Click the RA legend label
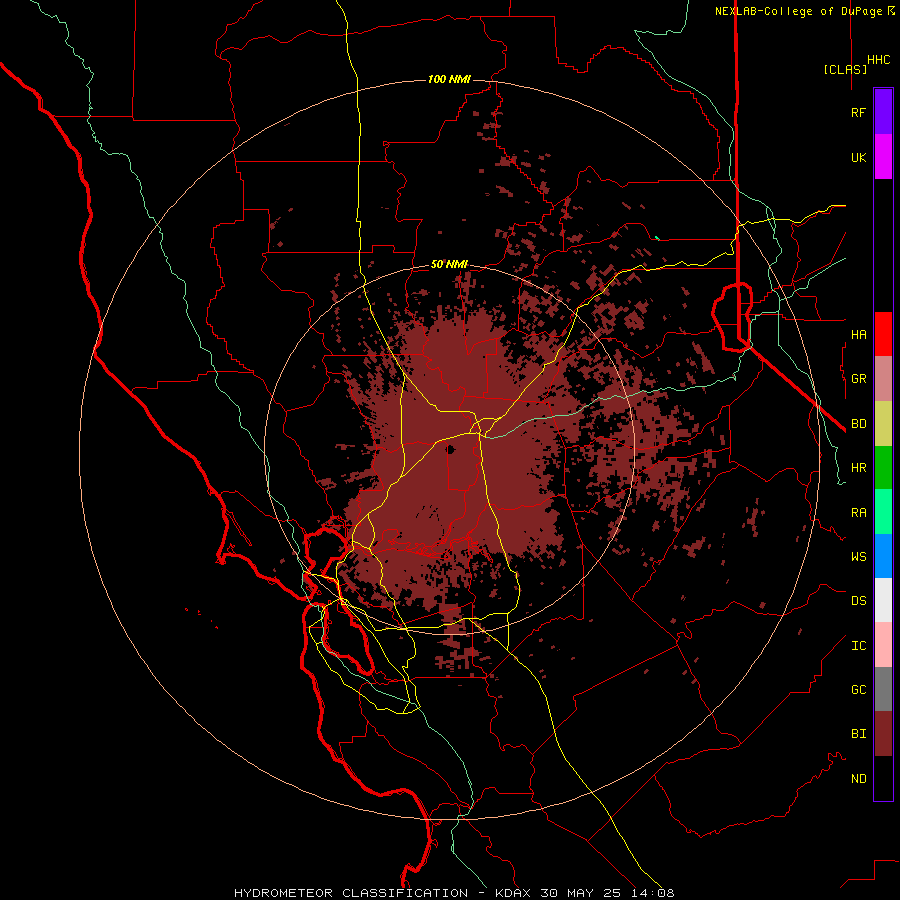 tap(858, 512)
